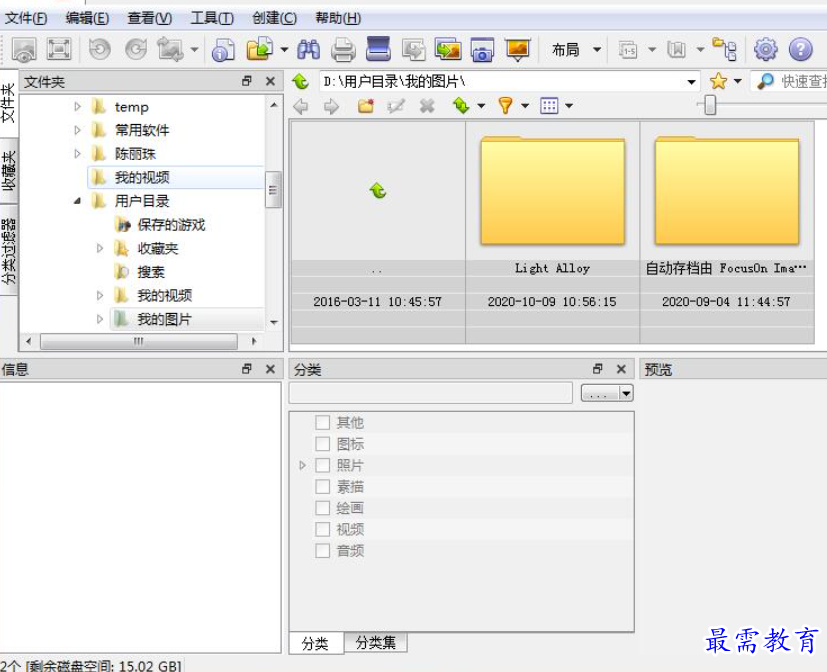The image size is (827, 672).
Task: Open the 创建(C) menu
Action: pyautogui.click(x=274, y=18)
